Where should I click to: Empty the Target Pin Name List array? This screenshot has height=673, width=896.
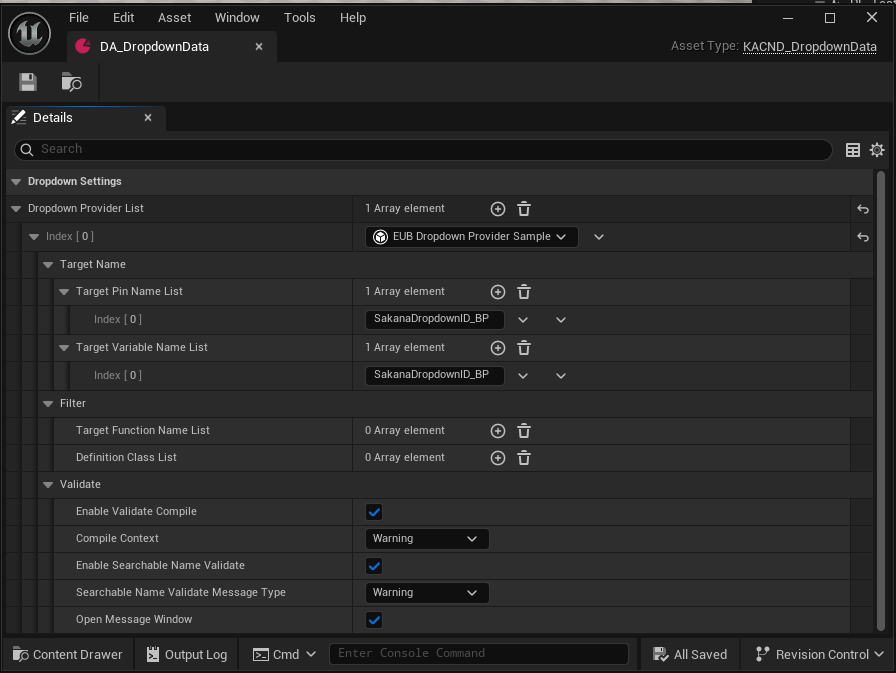(524, 292)
